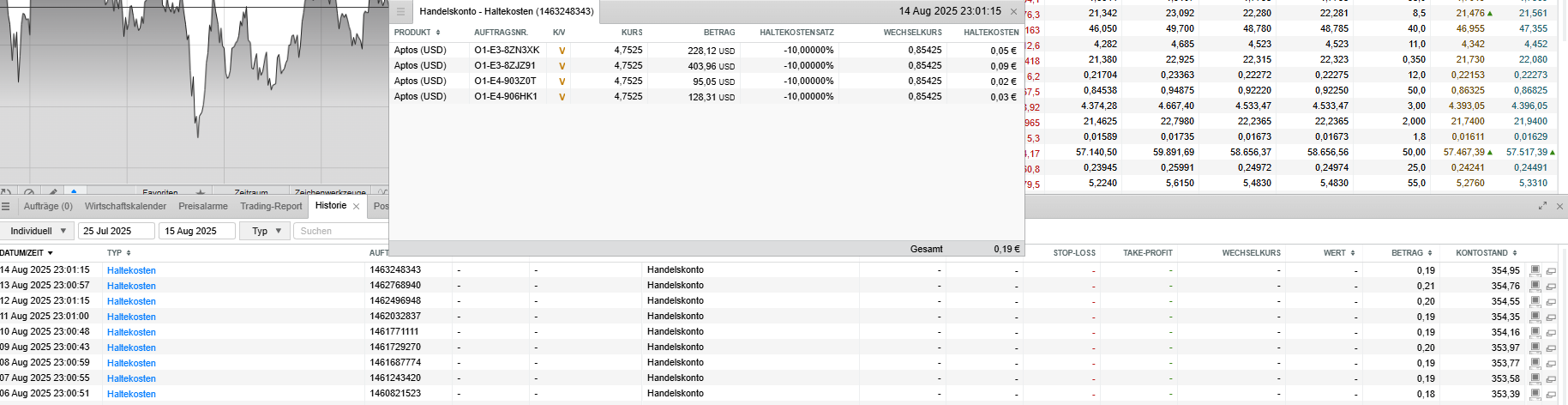Click Kontostand value 354,95
The height and width of the screenshot is (405, 1568).
click(x=1505, y=270)
